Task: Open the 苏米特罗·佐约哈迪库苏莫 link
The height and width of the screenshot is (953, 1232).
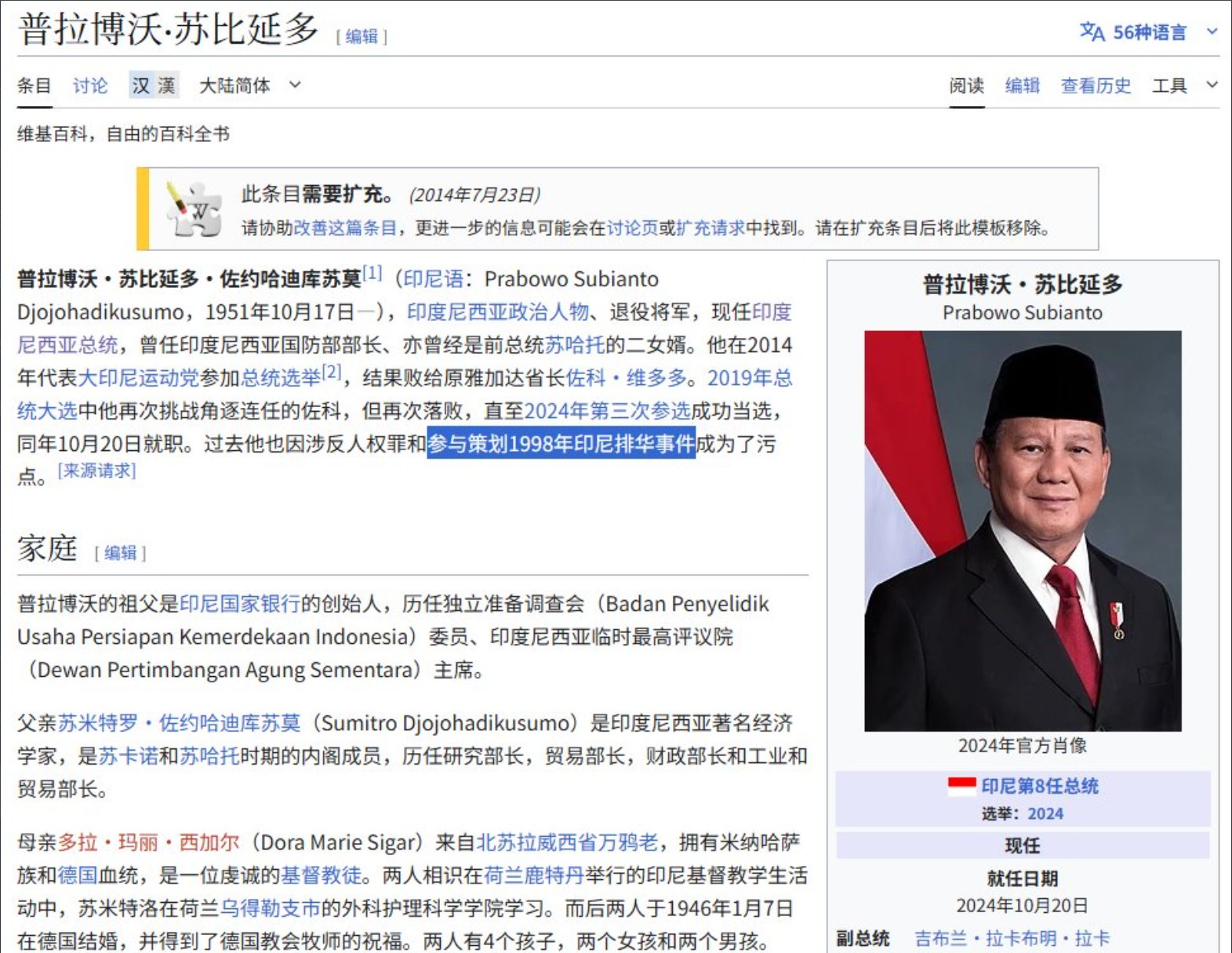Action: (x=179, y=723)
